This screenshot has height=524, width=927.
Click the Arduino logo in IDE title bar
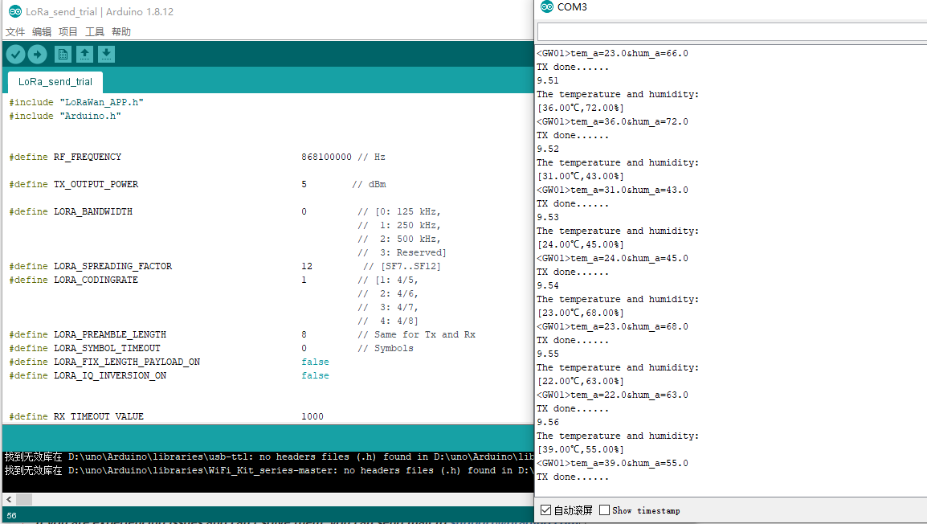click(15, 11)
